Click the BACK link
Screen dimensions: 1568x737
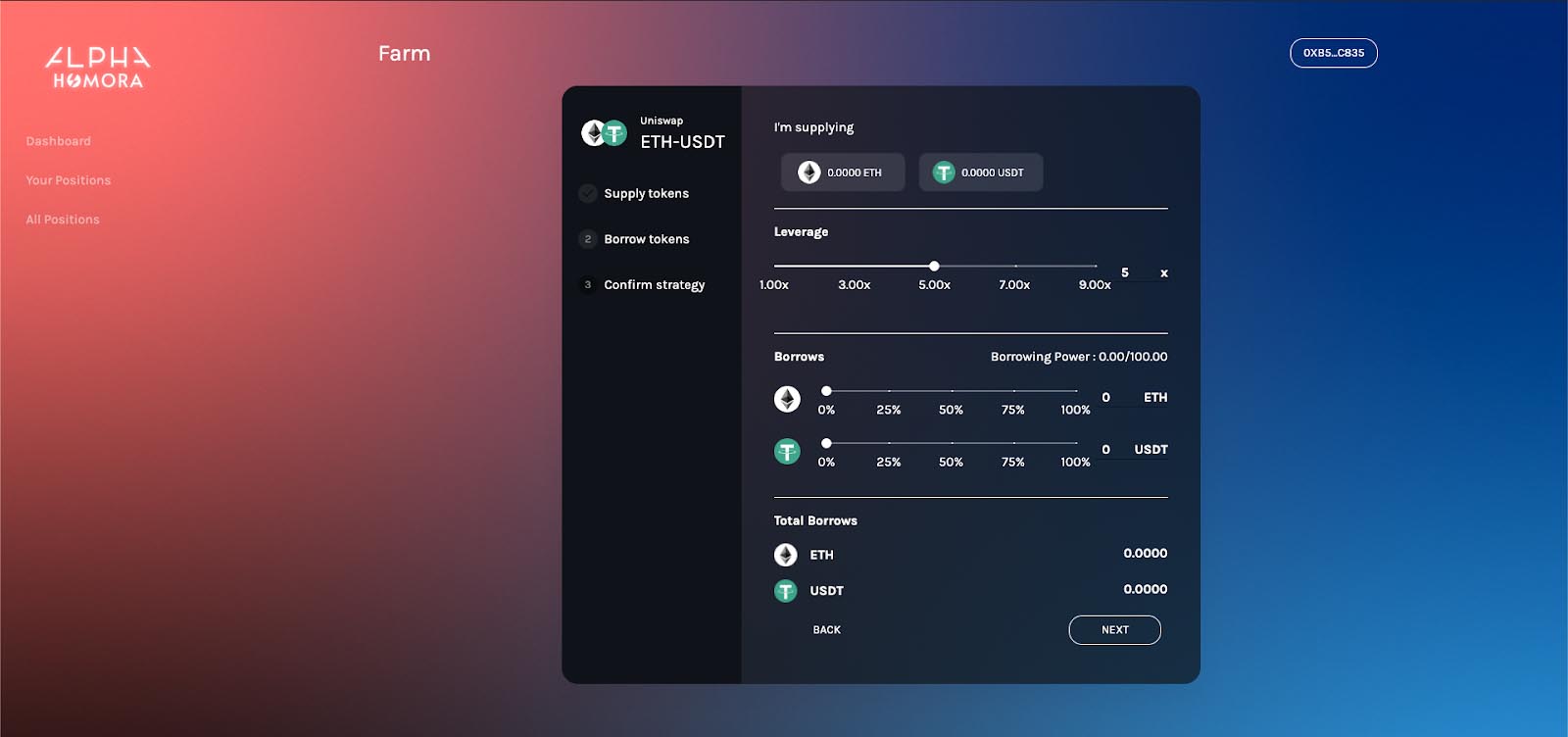tap(826, 630)
